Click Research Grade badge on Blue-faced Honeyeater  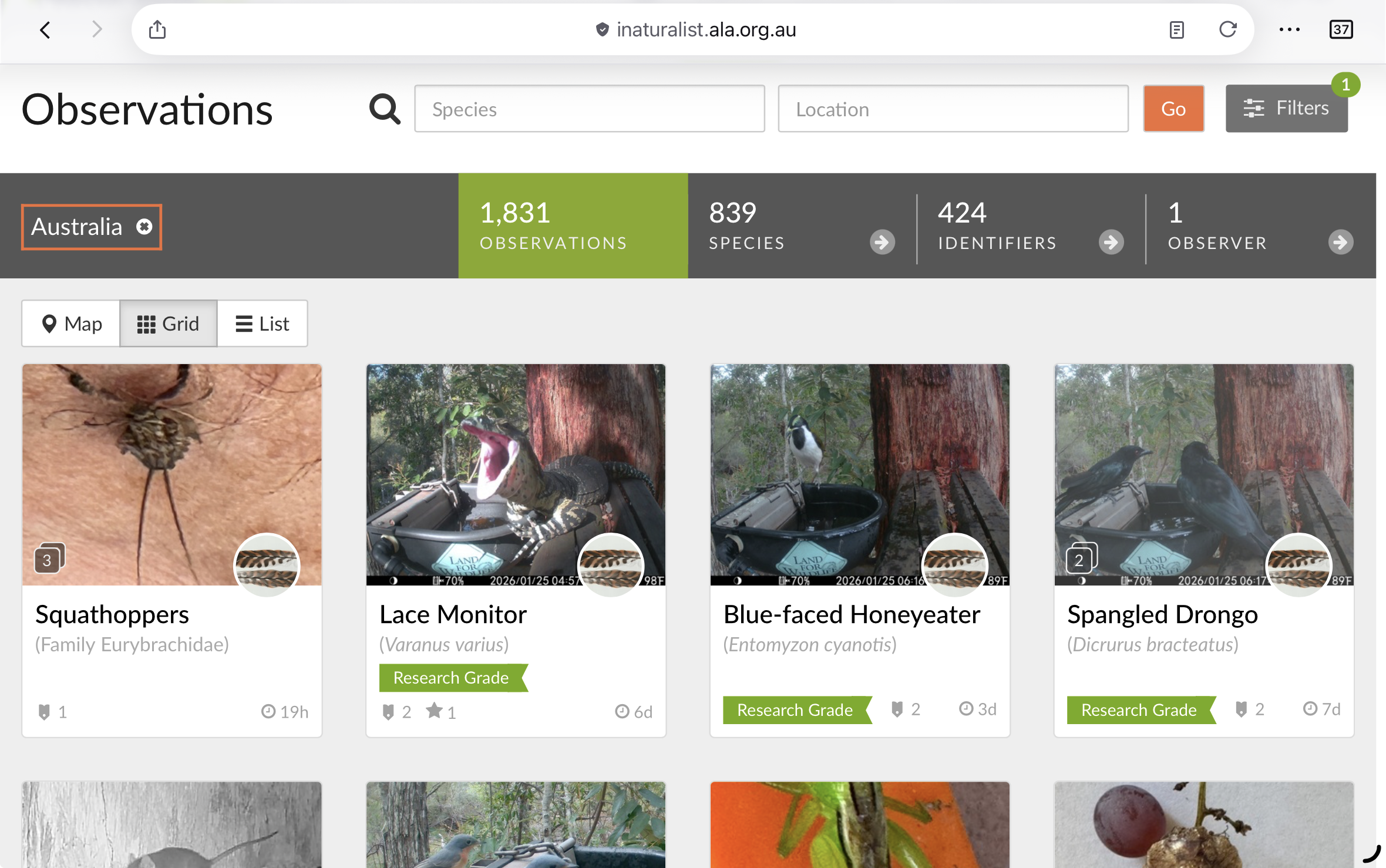[x=798, y=710]
